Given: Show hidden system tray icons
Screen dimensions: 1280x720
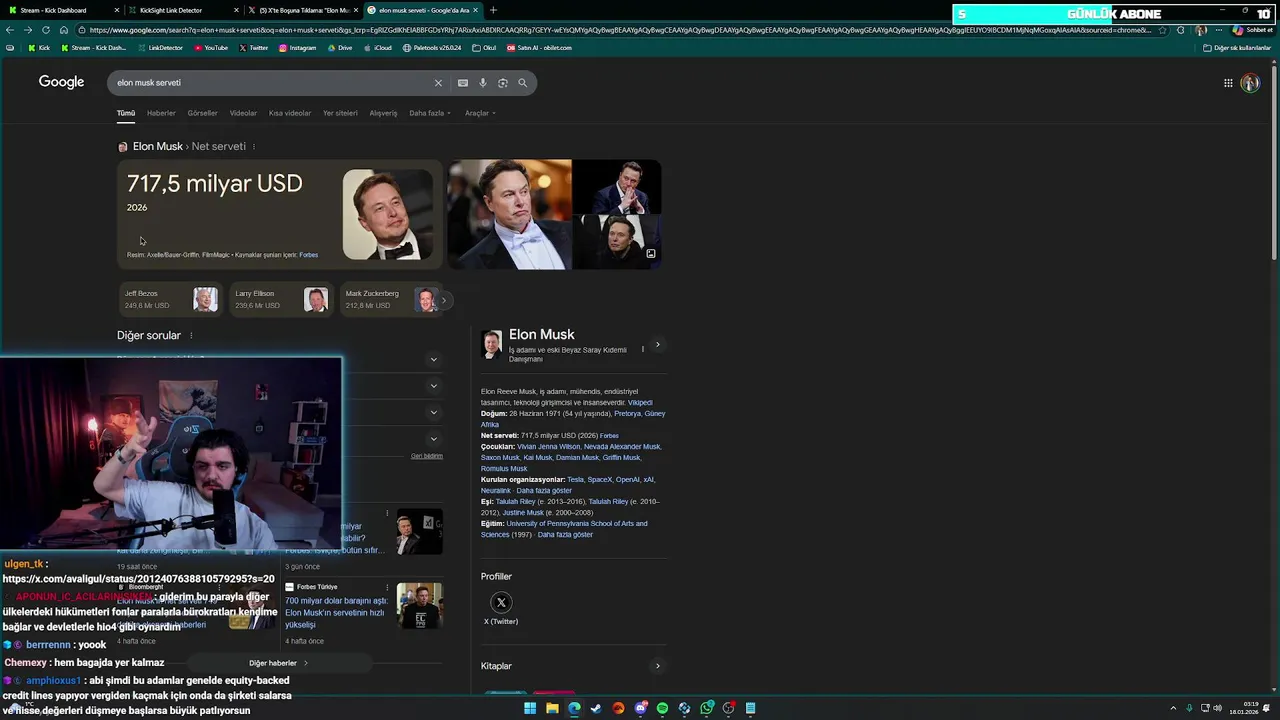Looking at the screenshot, I should [x=1173, y=708].
